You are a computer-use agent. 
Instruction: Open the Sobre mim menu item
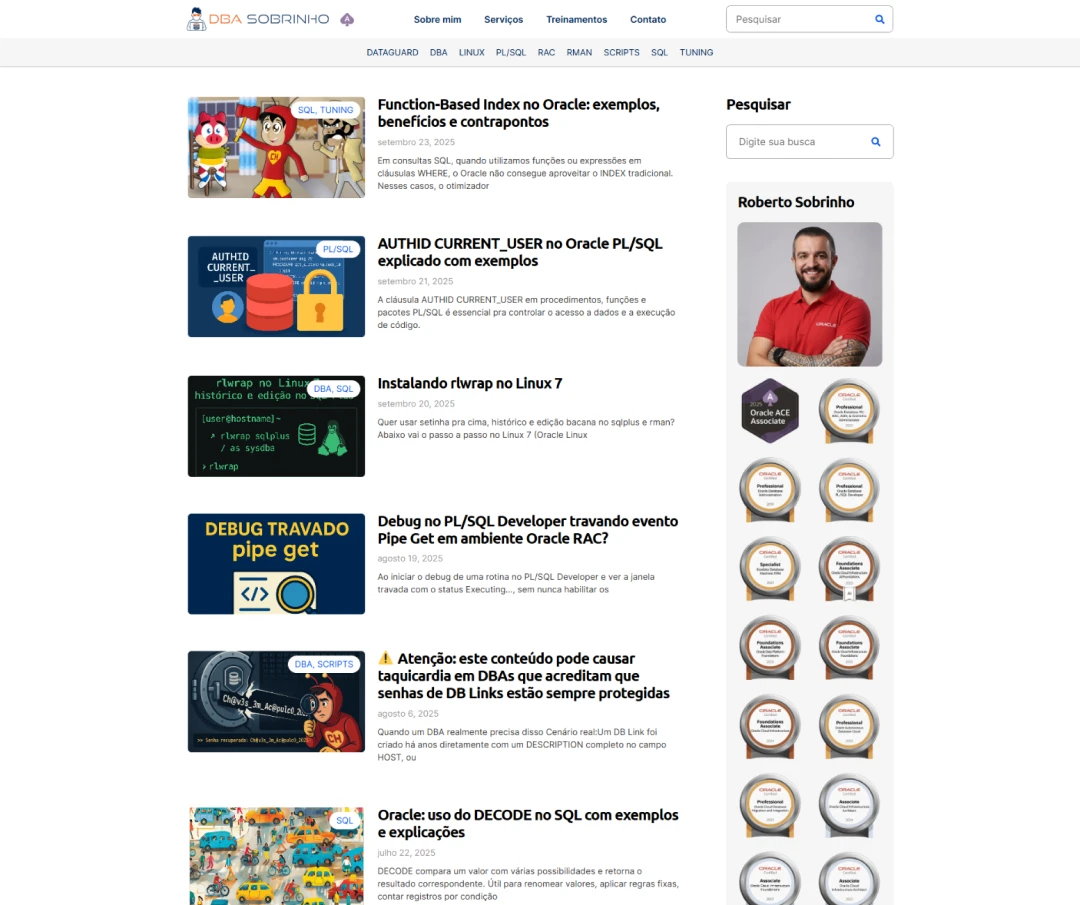[437, 19]
